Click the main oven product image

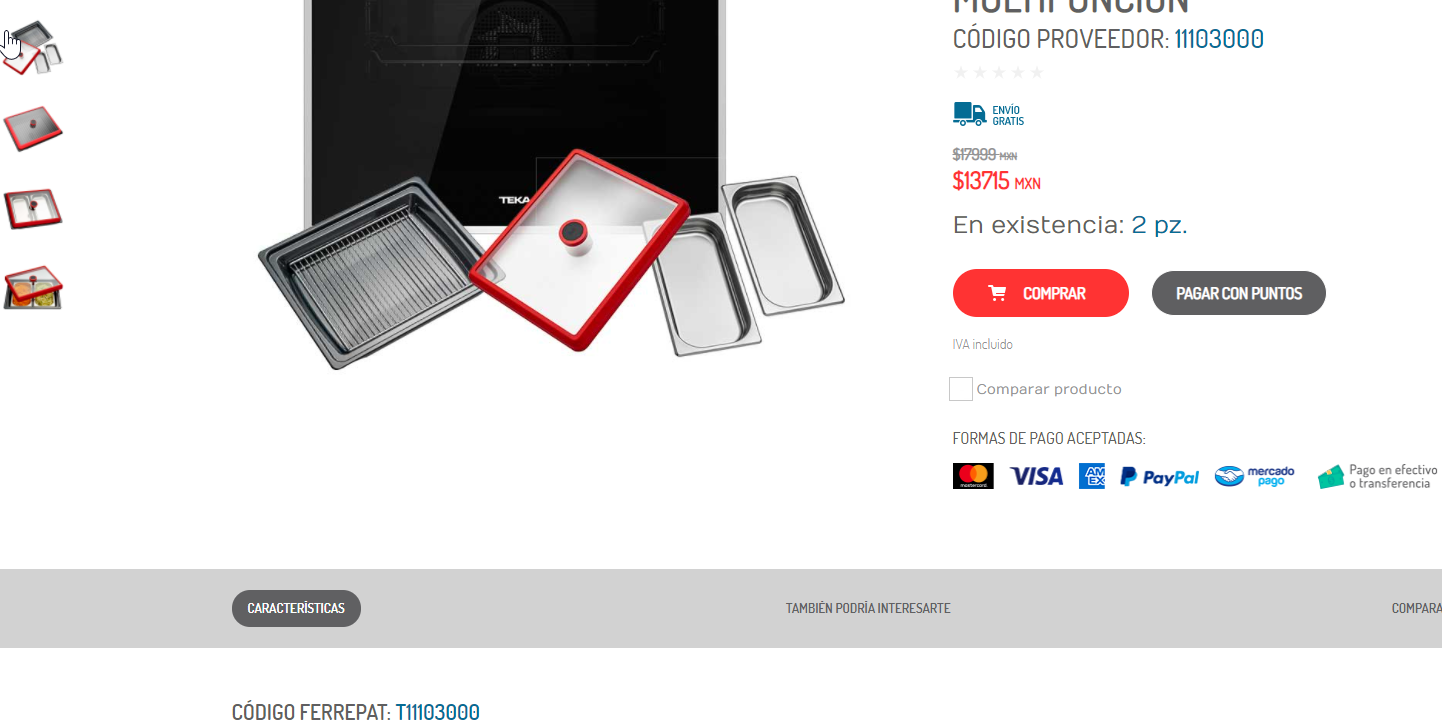[x=552, y=185]
